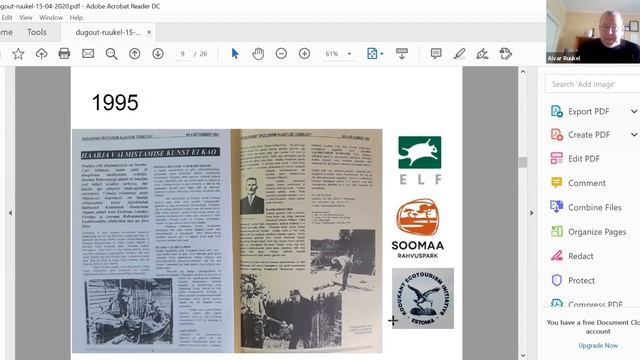Toggle scrolling read mode icon

click(x=402, y=53)
